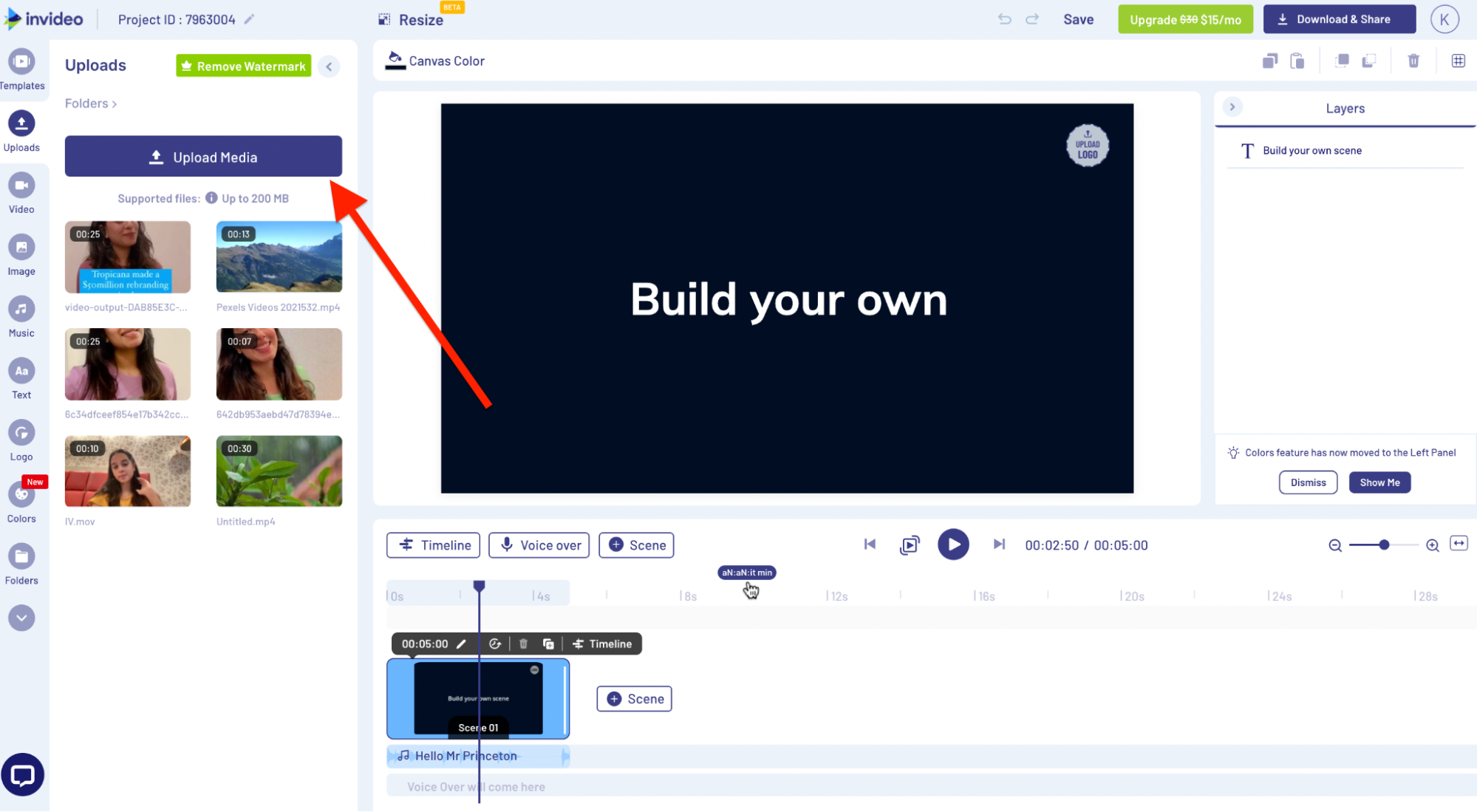Expand more sidebar tools with the down chevron
1477x812 pixels.
click(x=21, y=618)
